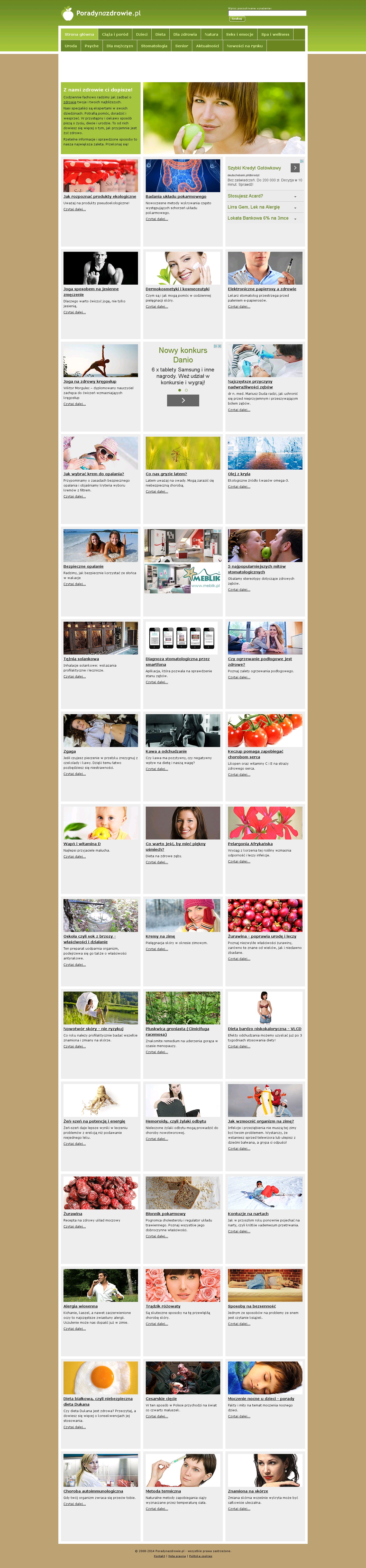Click the arrow button in the Danio konkurs ad

183,400
